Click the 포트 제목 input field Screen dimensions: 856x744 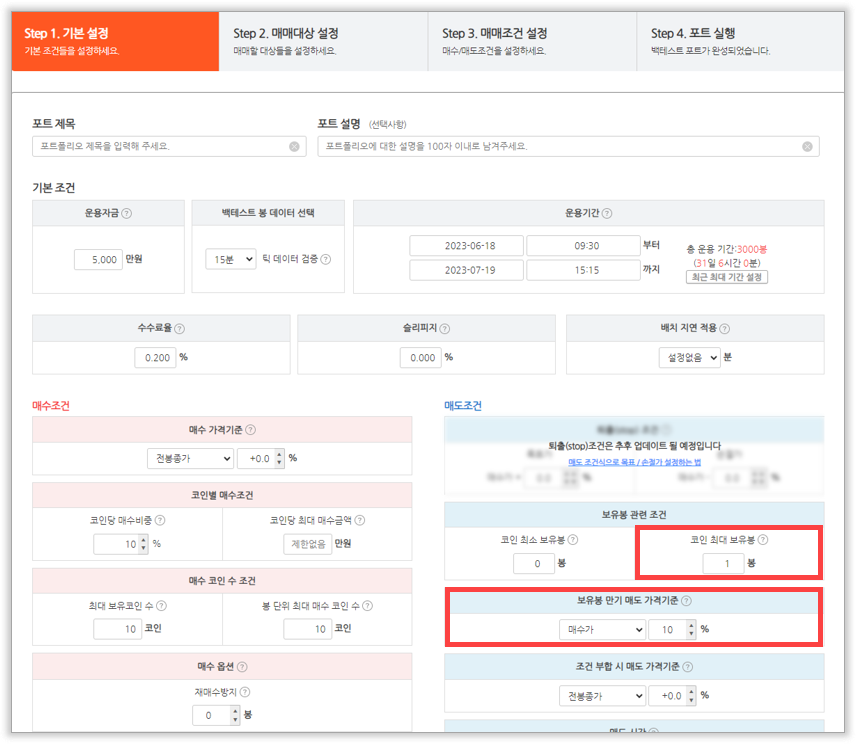pos(160,147)
